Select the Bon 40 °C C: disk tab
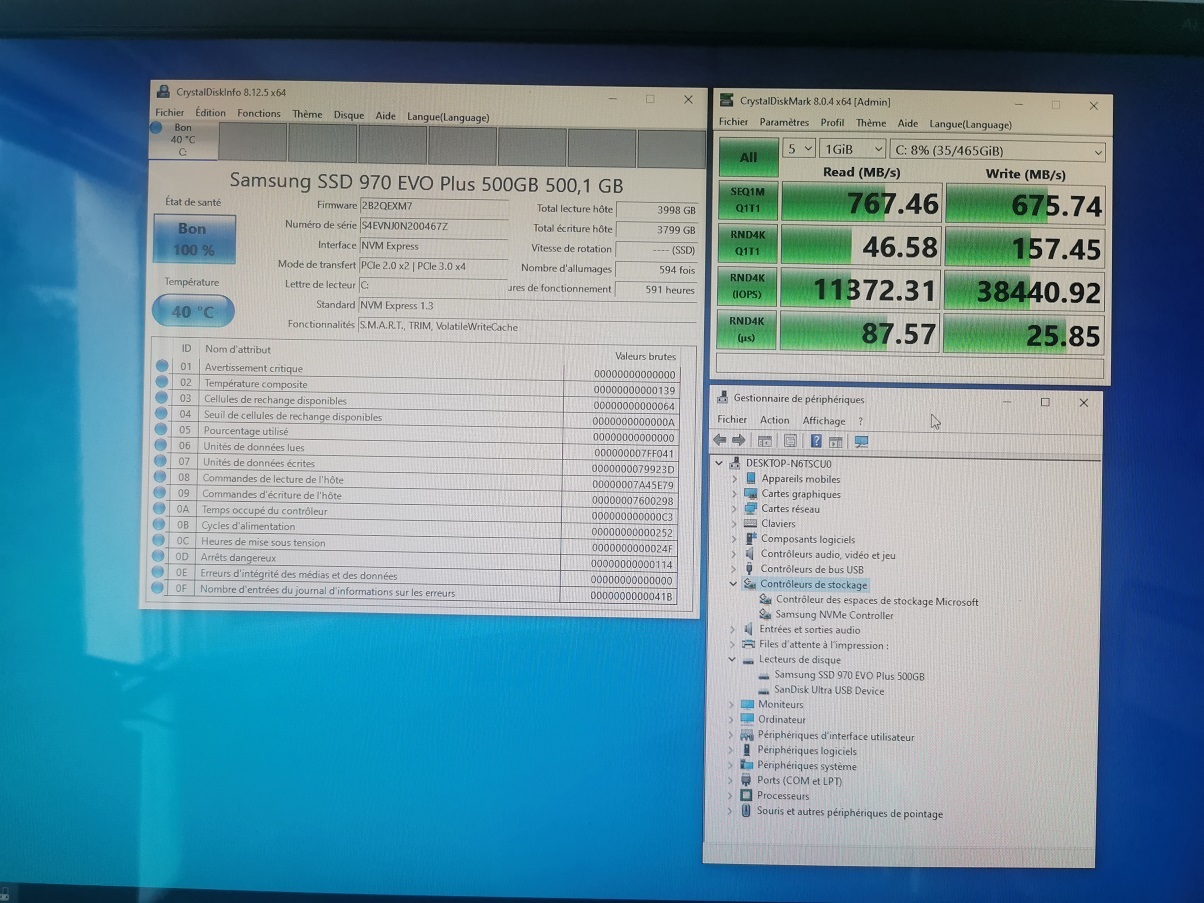Viewport: 1204px width, 903px height. 182,140
